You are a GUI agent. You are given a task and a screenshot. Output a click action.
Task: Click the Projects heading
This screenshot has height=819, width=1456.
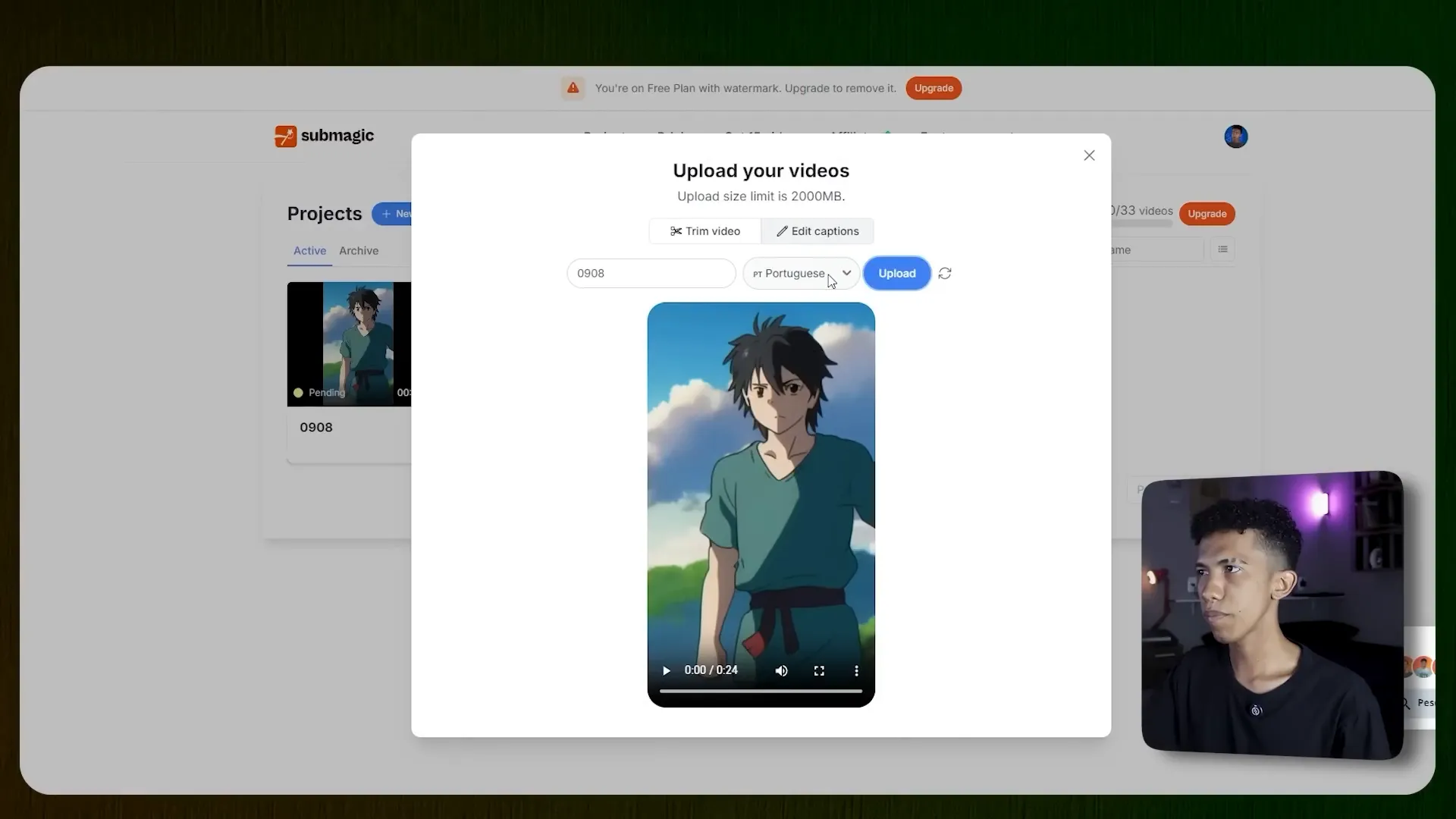325,214
